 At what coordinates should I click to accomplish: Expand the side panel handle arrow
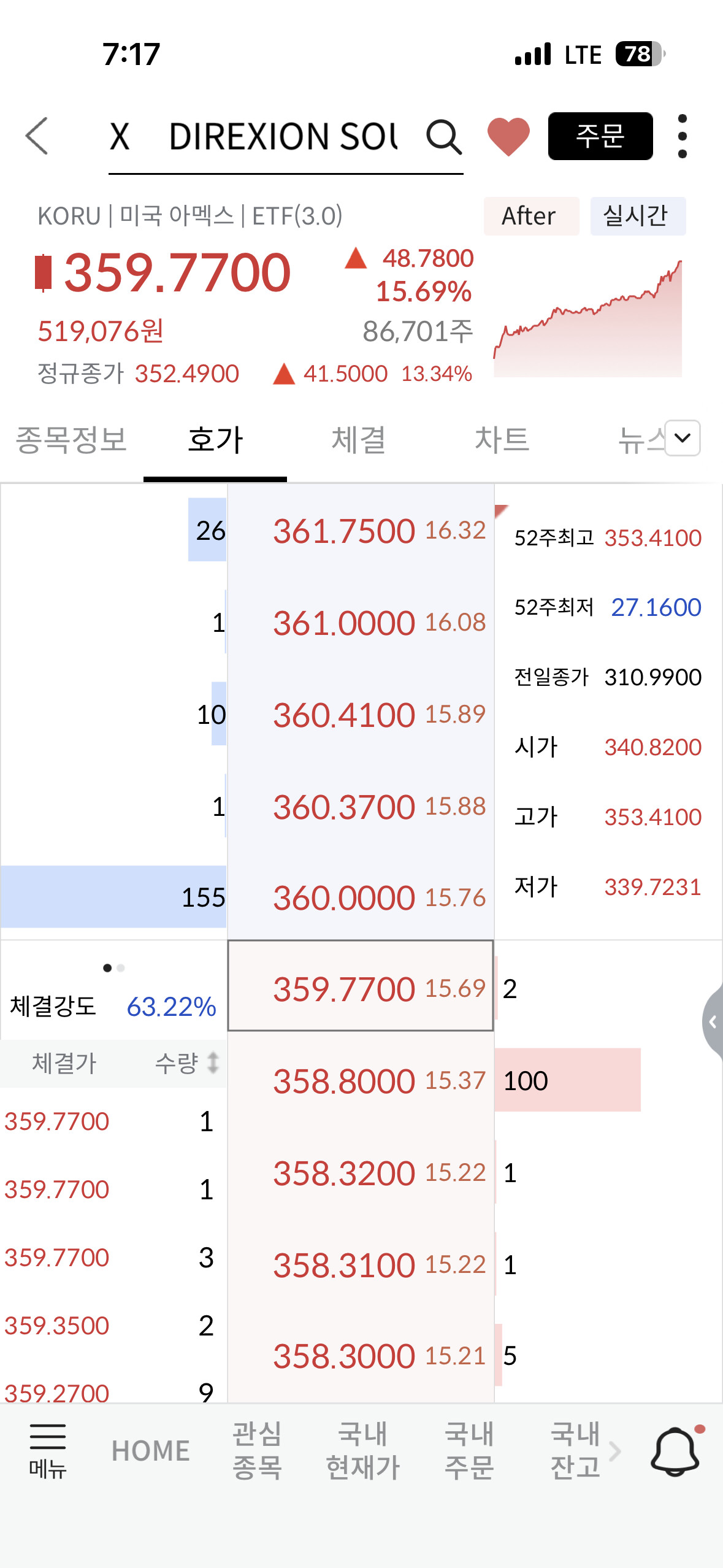[x=713, y=1021]
